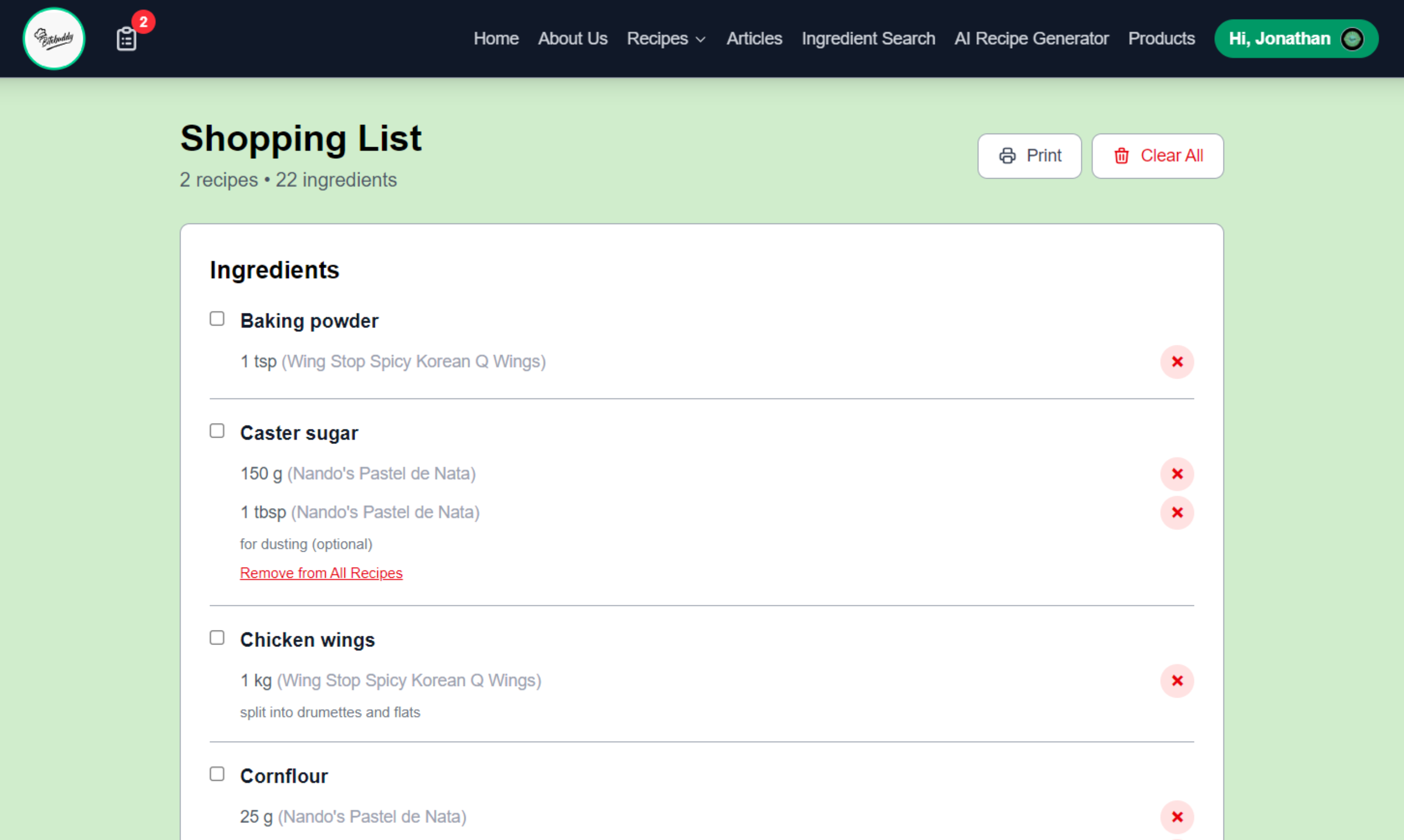Toggle the Cornflour checkbox
This screenshot has width=1404, height=840.
[x=217, y=774]
